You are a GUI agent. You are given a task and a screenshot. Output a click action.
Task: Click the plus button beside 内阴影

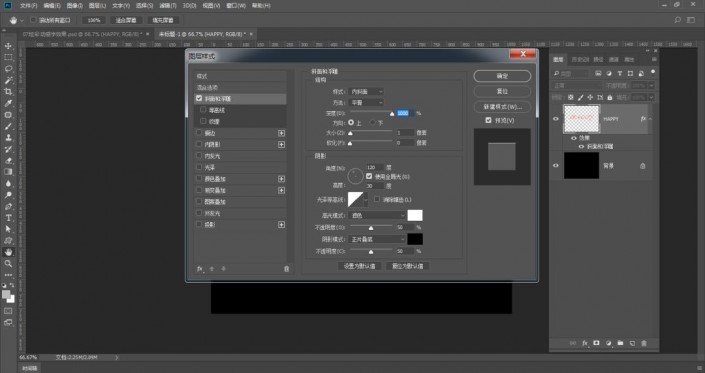click(281, 144)
